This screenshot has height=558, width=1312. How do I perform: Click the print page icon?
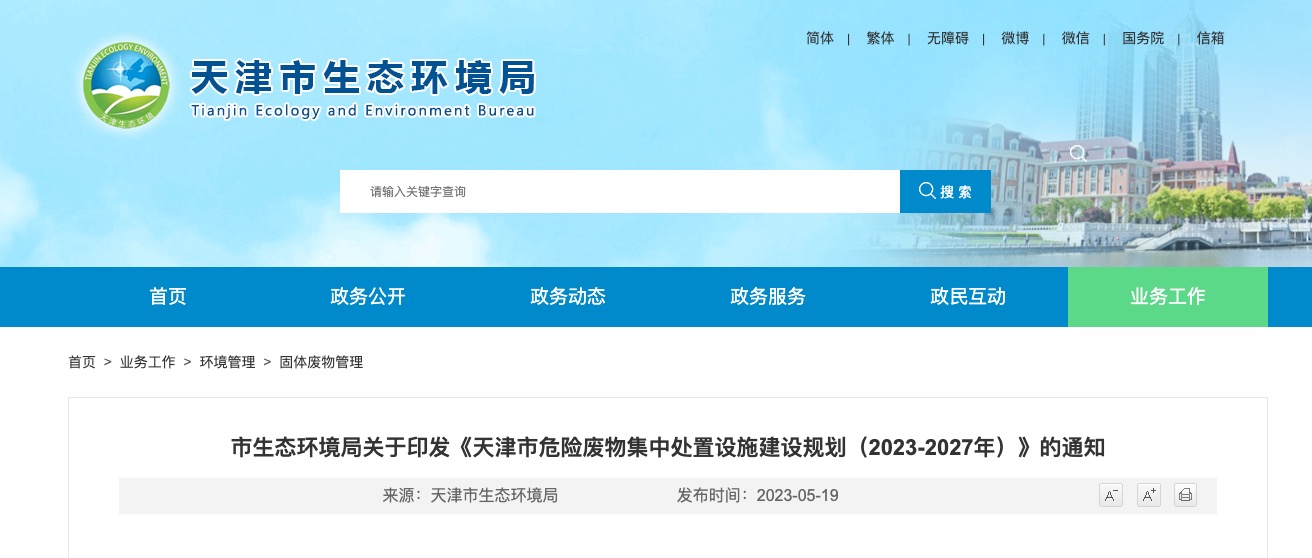(x=1185, y=495)
